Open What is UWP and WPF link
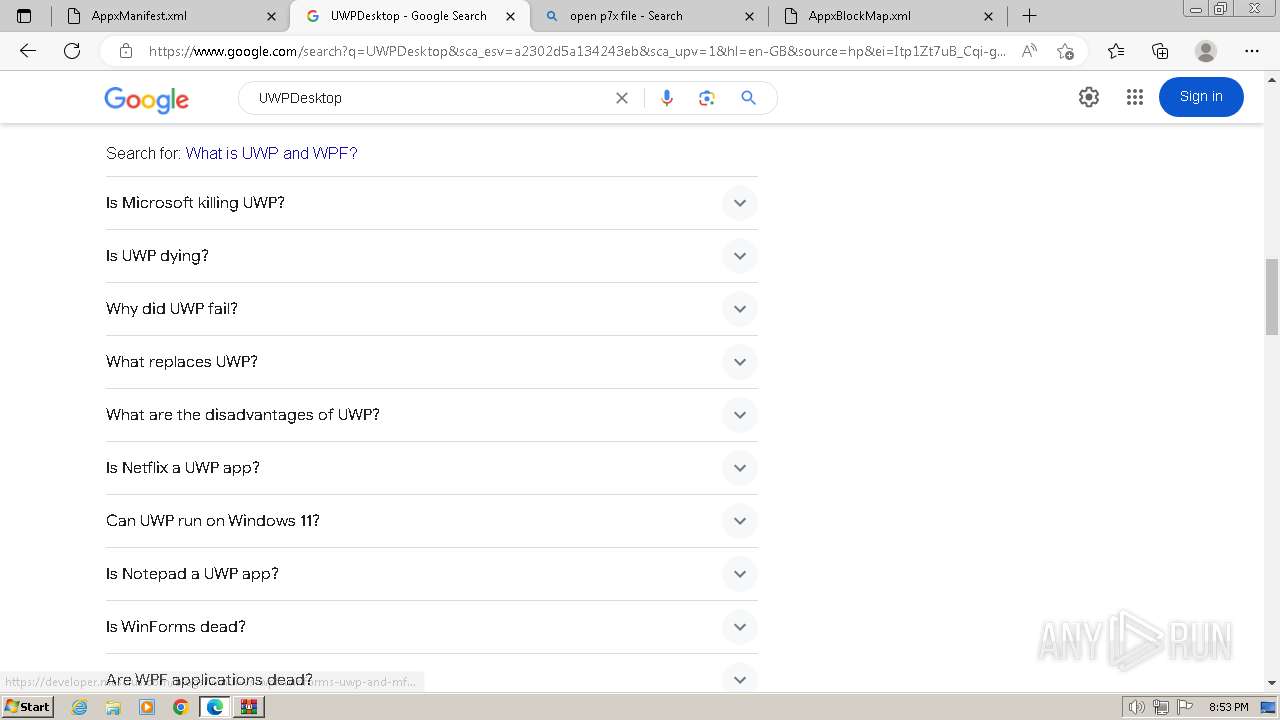 (x=271, y=153)
